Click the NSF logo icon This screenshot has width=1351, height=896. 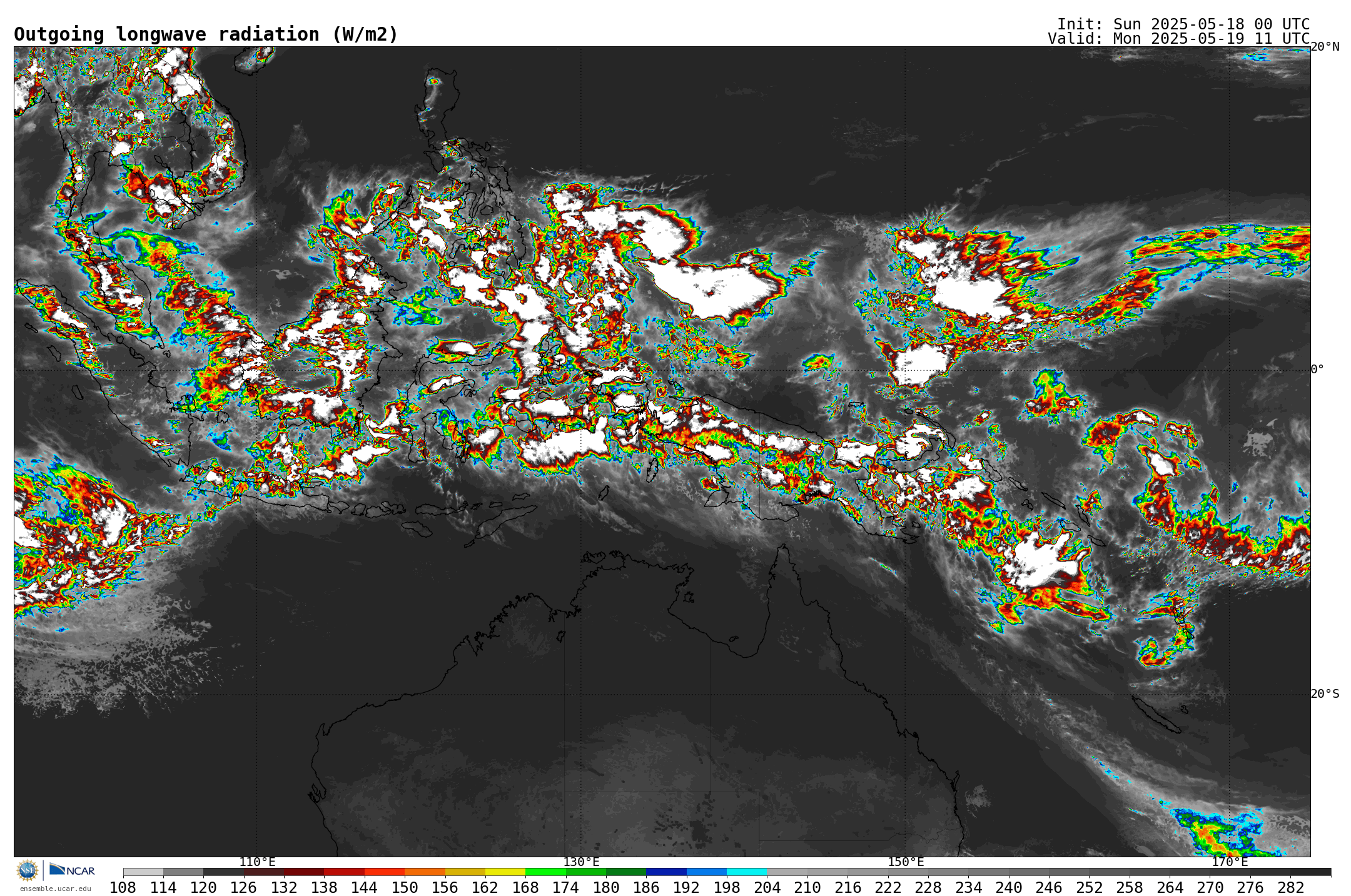(x=28, y=870)
